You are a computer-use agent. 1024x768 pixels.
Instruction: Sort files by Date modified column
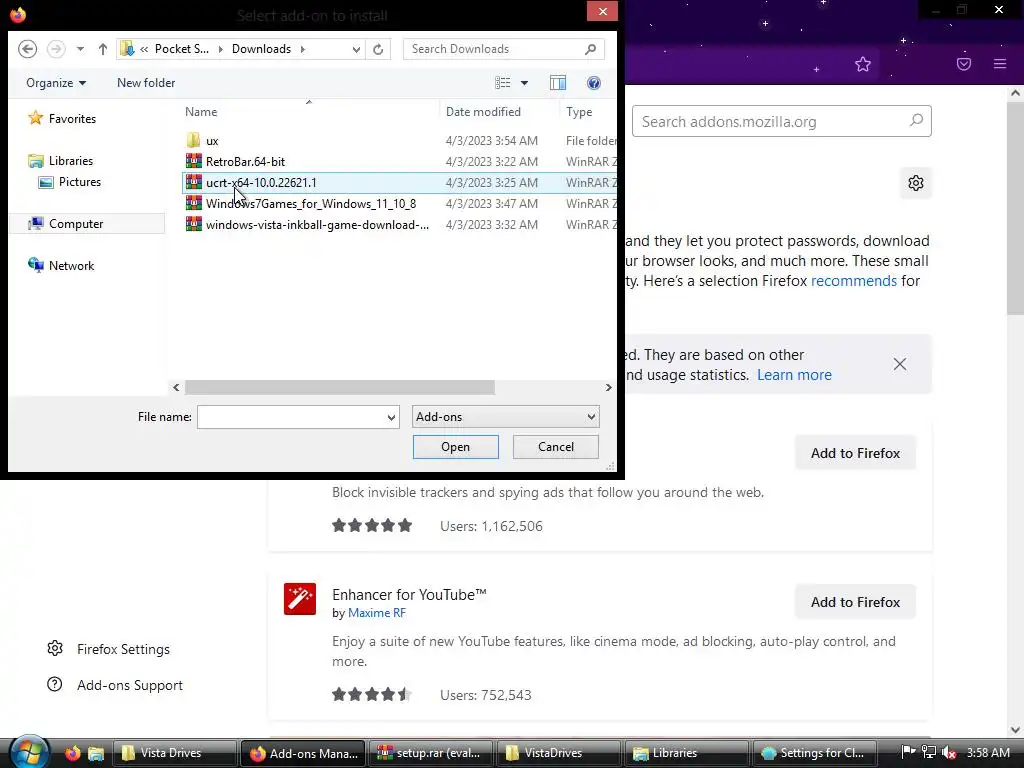pyautogui.click(x=483, y=112)
